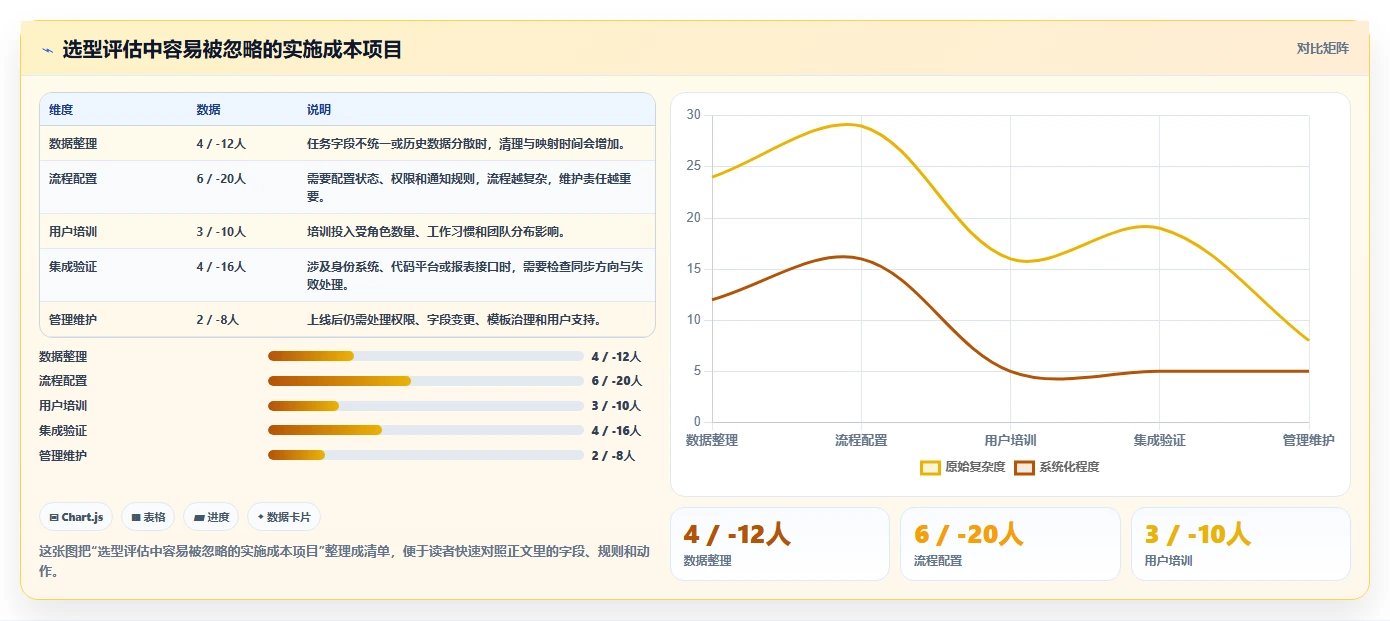Viewport: 1390px width, 621px height.
Task: Click the 管理维护 label on the chart x-axis
Action: 1308,440
